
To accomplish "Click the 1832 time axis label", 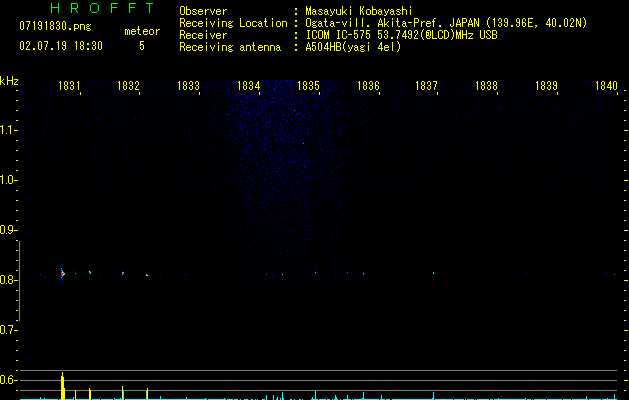I will tap(128, 86).
